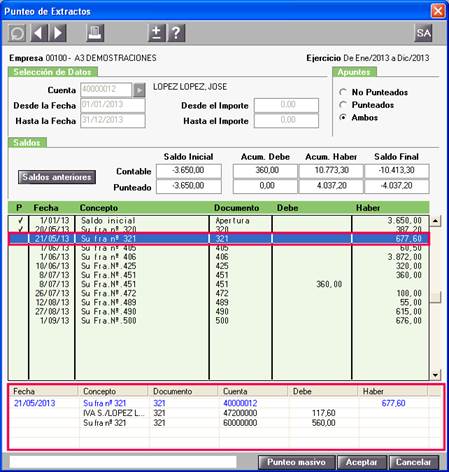The image size is (449, 472).
Task: Toggle the check mark on Su fra nº 320 row
Action: pos(20,229)
